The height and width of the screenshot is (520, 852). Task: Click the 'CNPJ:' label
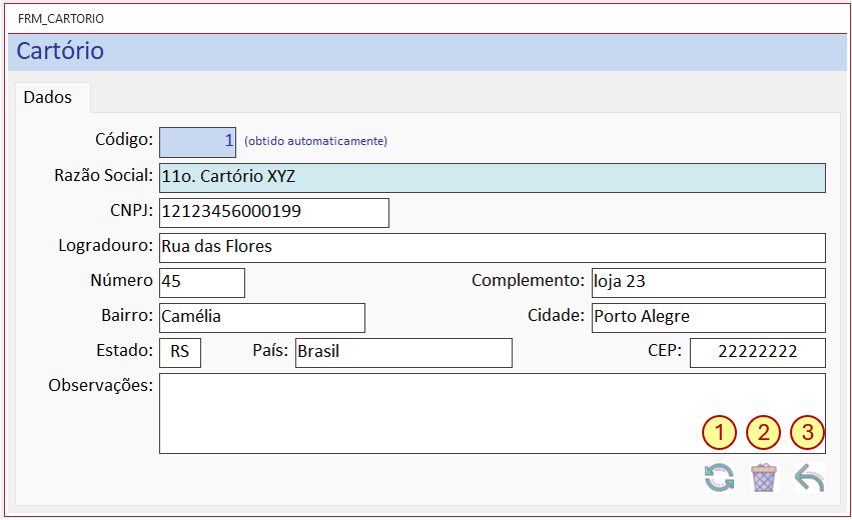pos(131,210)
